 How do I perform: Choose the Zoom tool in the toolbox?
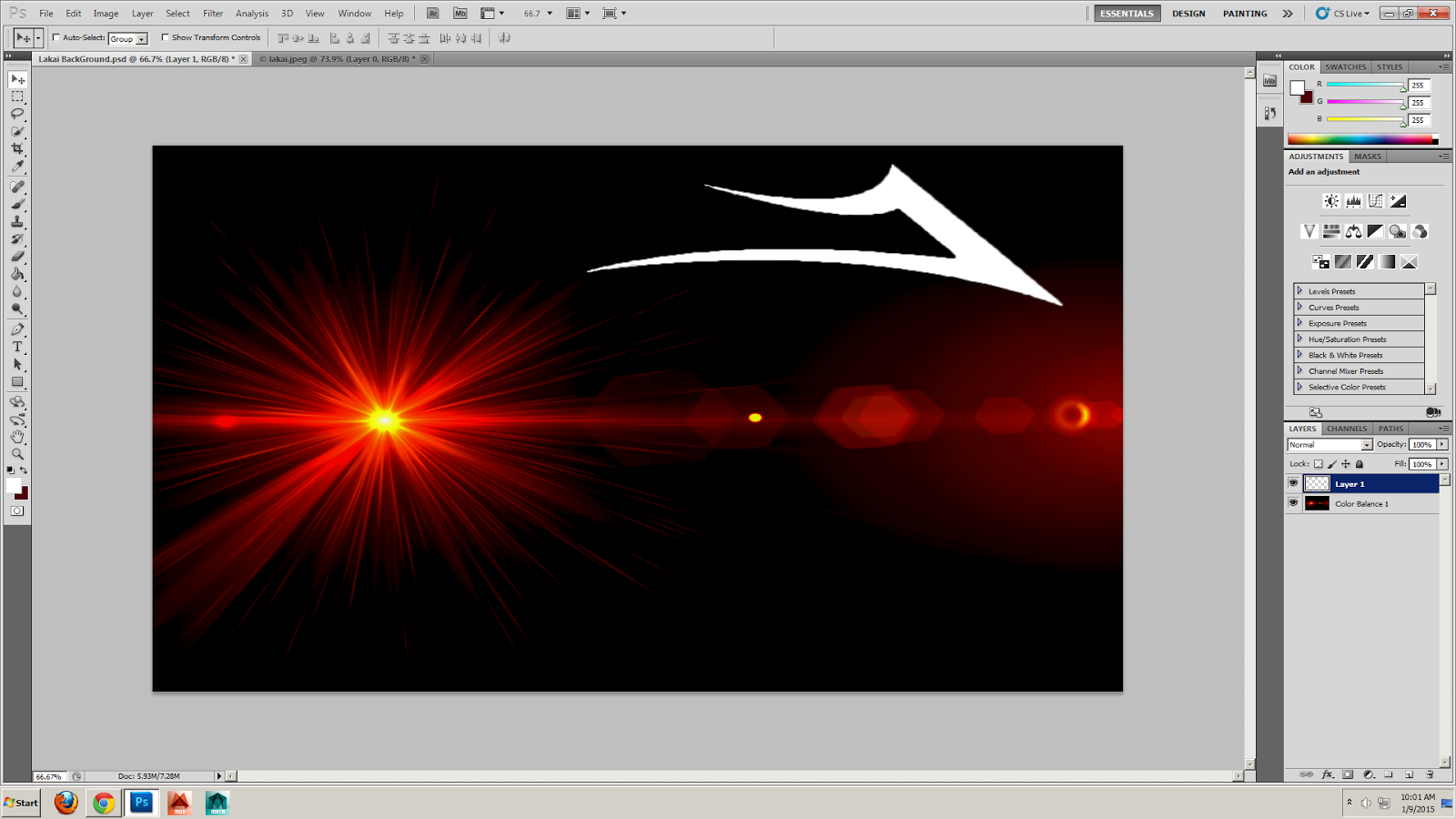tap(17, 454)
